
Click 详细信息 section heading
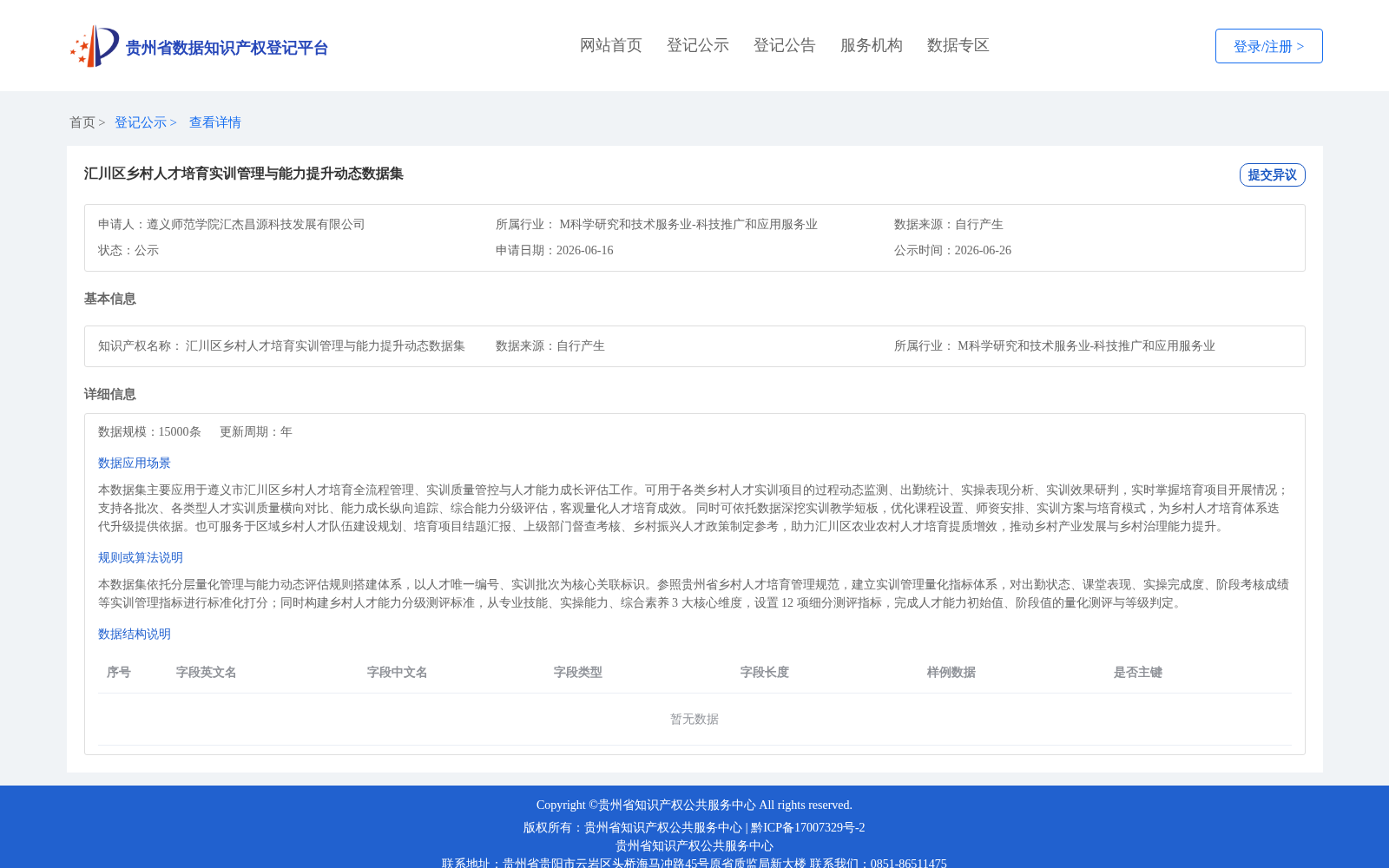[110, 394]
